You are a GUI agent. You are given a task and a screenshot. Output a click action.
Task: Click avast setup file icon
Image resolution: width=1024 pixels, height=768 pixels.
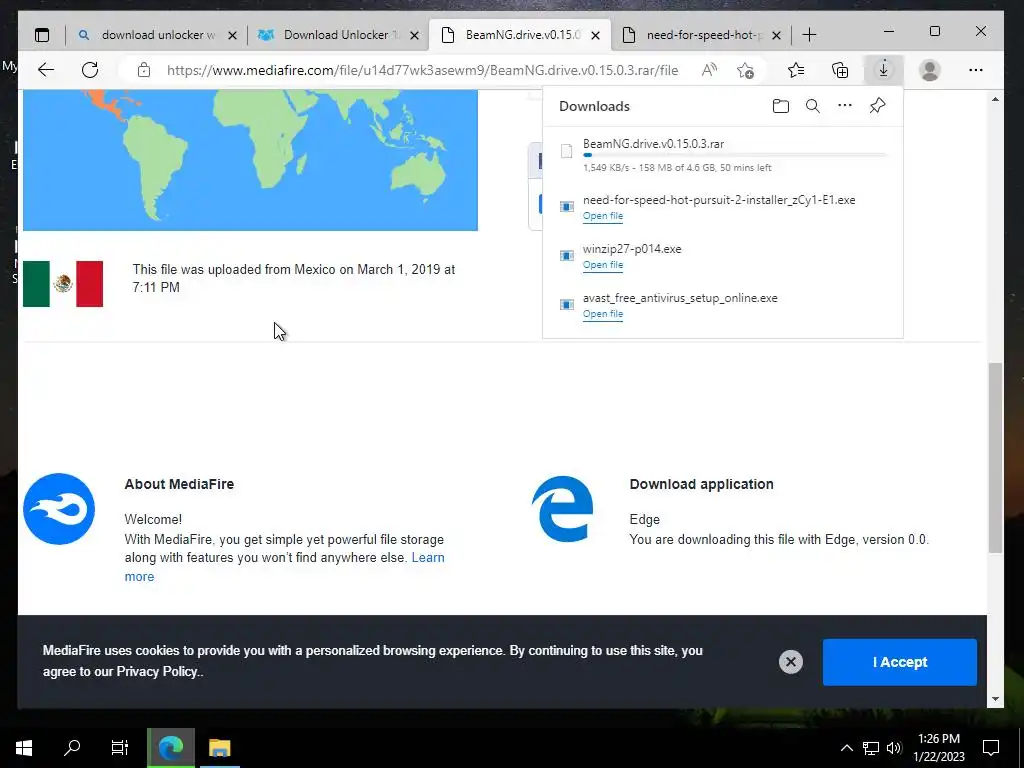(567, 304)
